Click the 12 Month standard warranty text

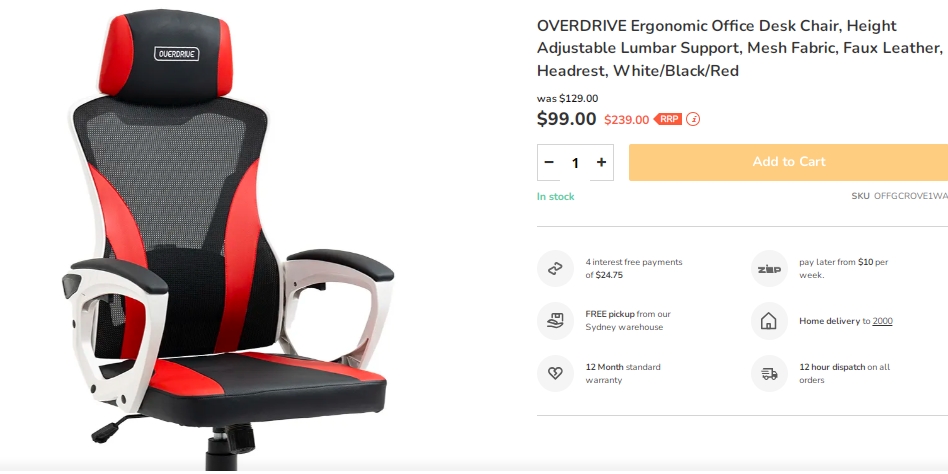[x=623, y=373]
